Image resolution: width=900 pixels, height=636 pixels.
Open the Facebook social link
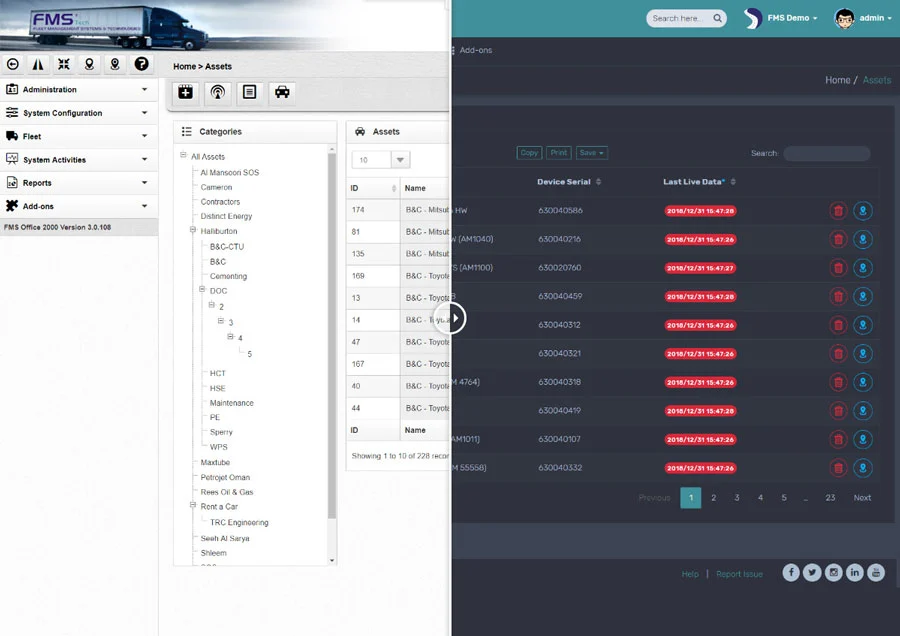tap(791, 572)
